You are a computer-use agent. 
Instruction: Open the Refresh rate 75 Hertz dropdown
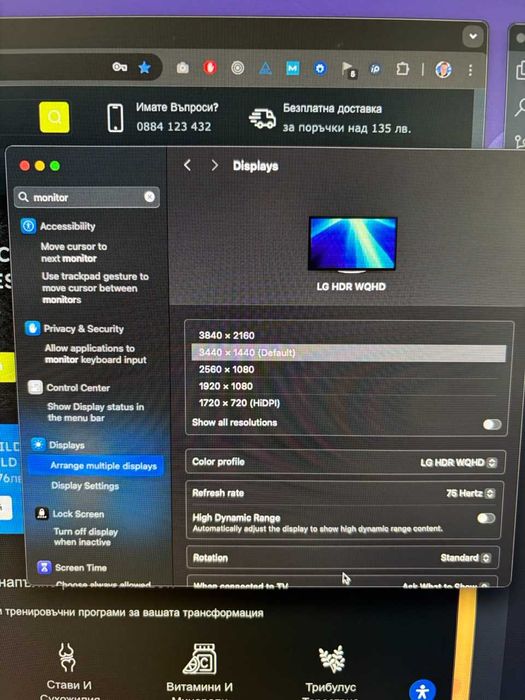click(x=471, y=493)
